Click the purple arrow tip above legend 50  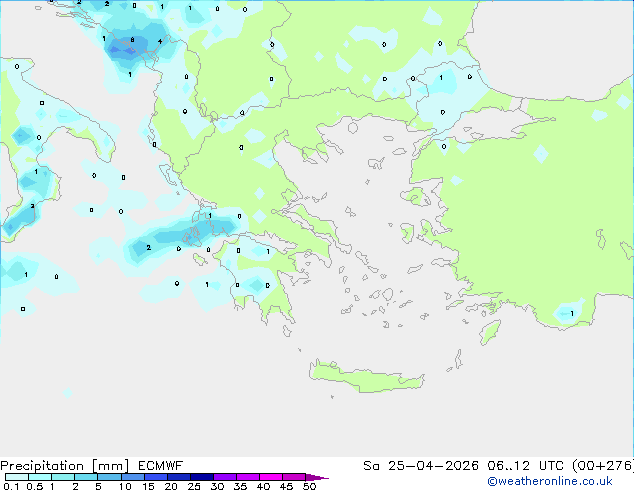[317, 477]
